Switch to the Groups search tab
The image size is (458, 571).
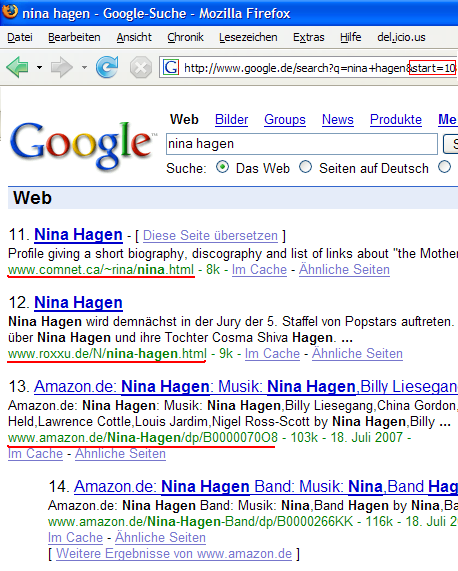coord(285,119)
